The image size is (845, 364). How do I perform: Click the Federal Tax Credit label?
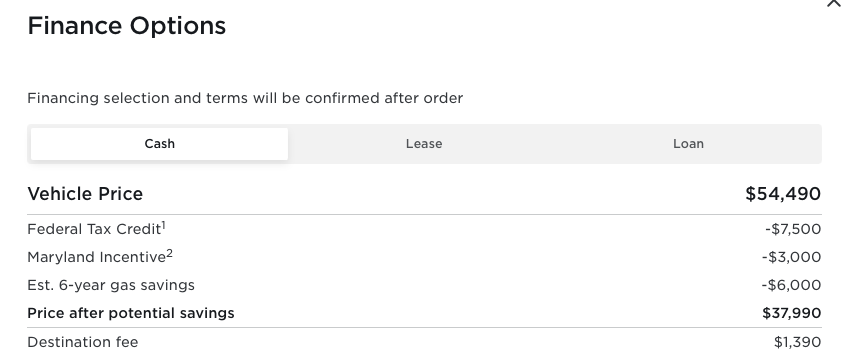click(94, 229)
